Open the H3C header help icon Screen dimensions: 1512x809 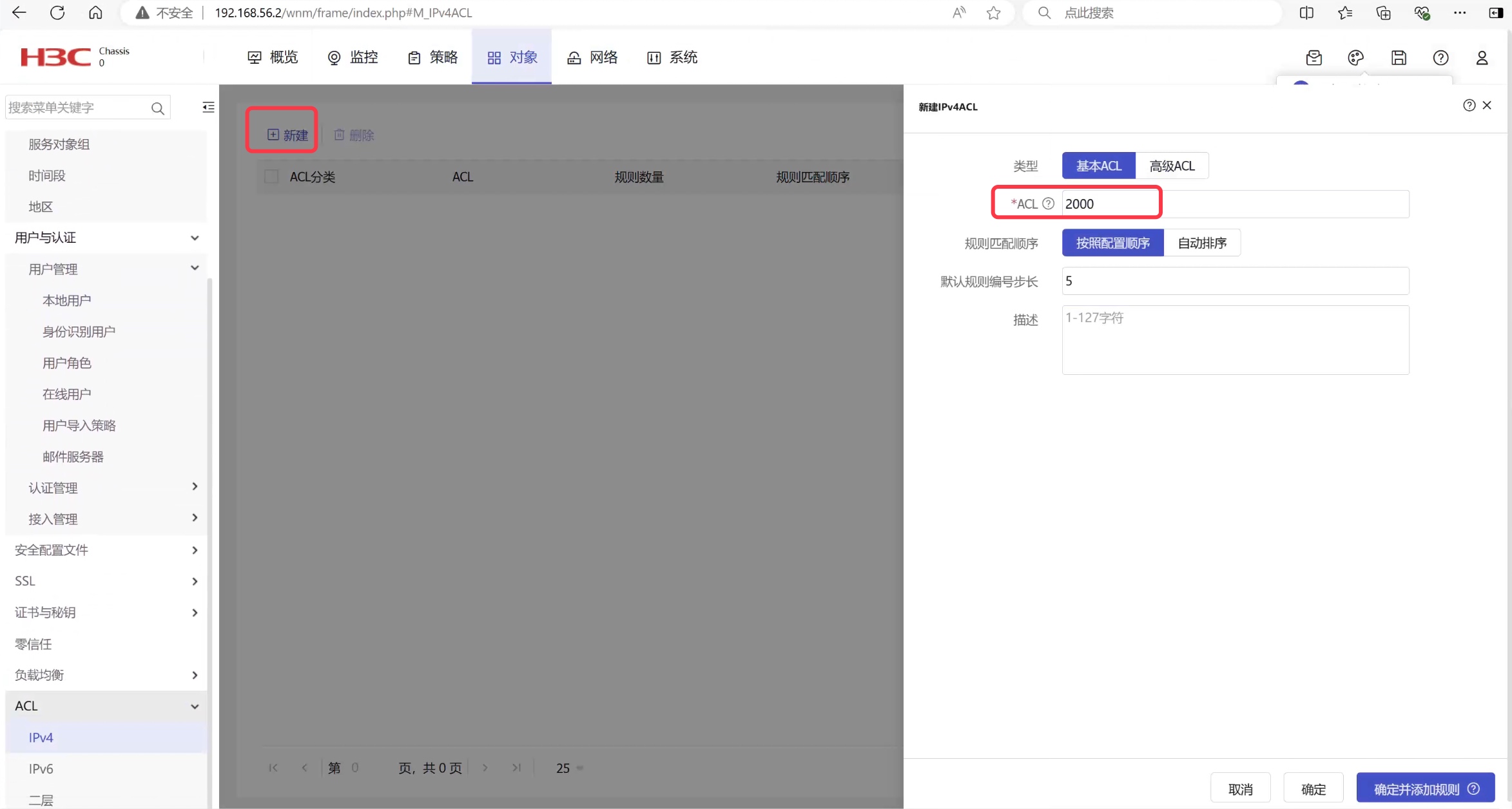coord(1440,57)
